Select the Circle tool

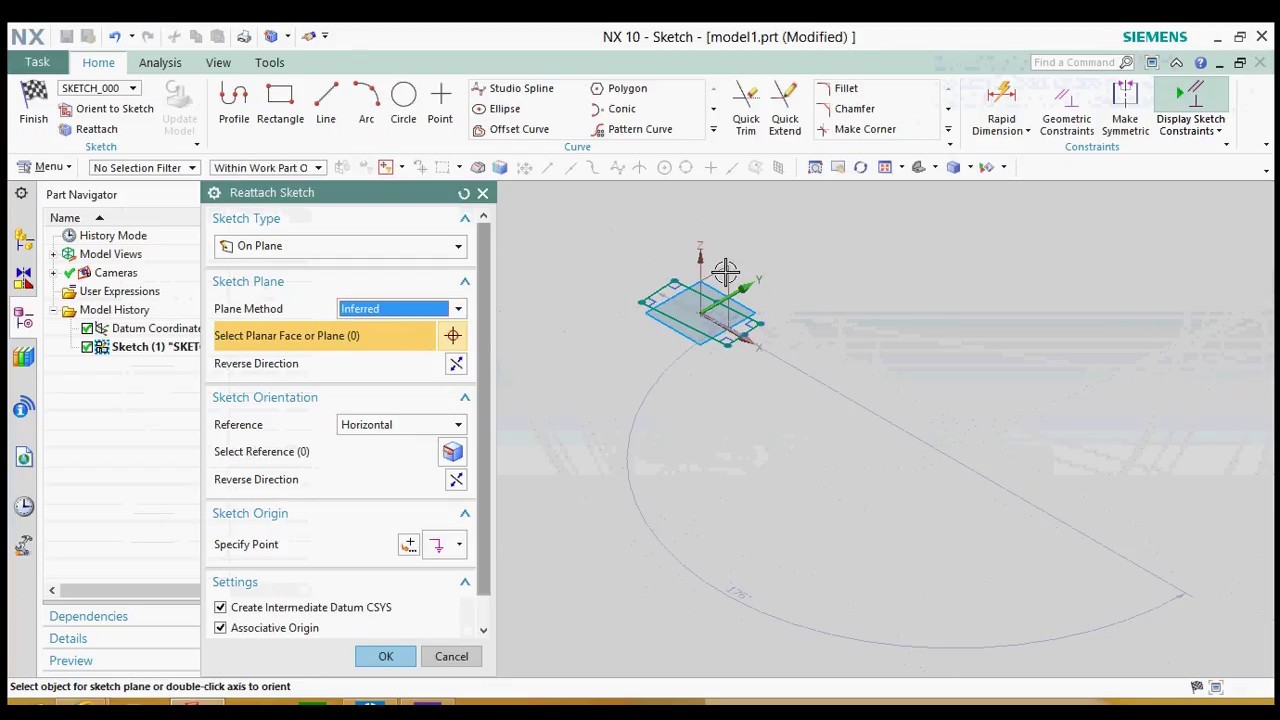coord(403,104)
